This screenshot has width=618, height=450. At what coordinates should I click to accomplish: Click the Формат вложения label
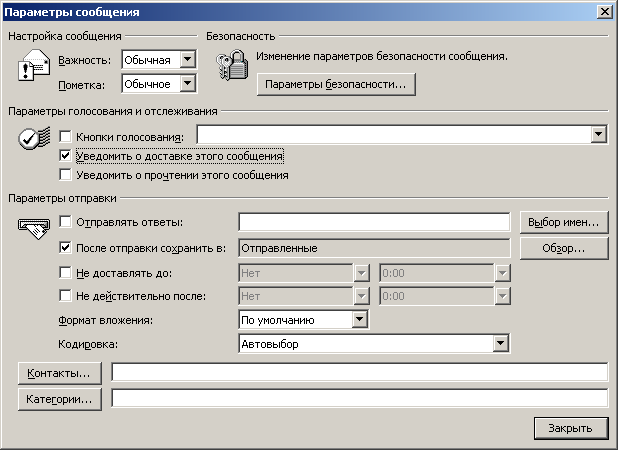coord(106,320)
